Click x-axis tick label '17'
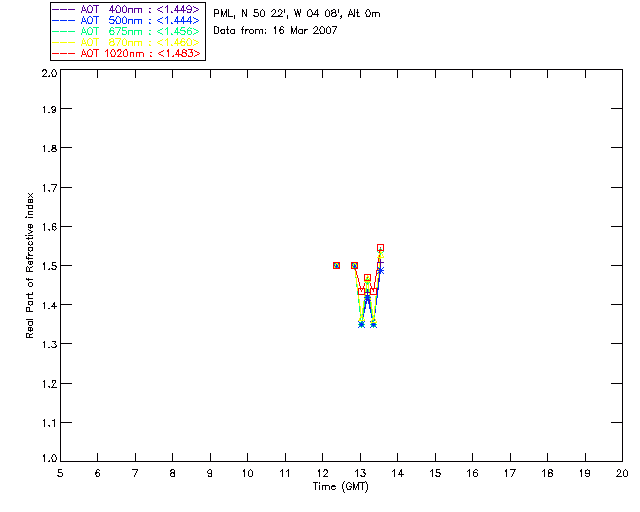This screenshot has width=640, height=512. coord(510,473)
